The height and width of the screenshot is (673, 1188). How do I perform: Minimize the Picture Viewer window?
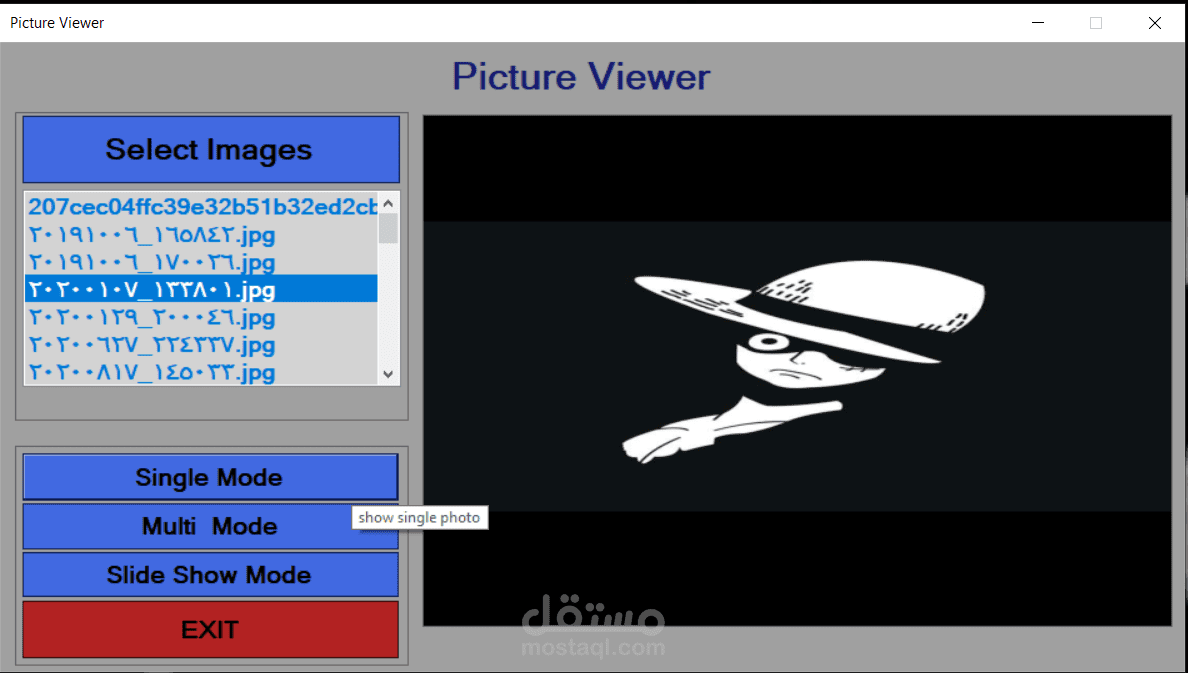coord(1038,23)
